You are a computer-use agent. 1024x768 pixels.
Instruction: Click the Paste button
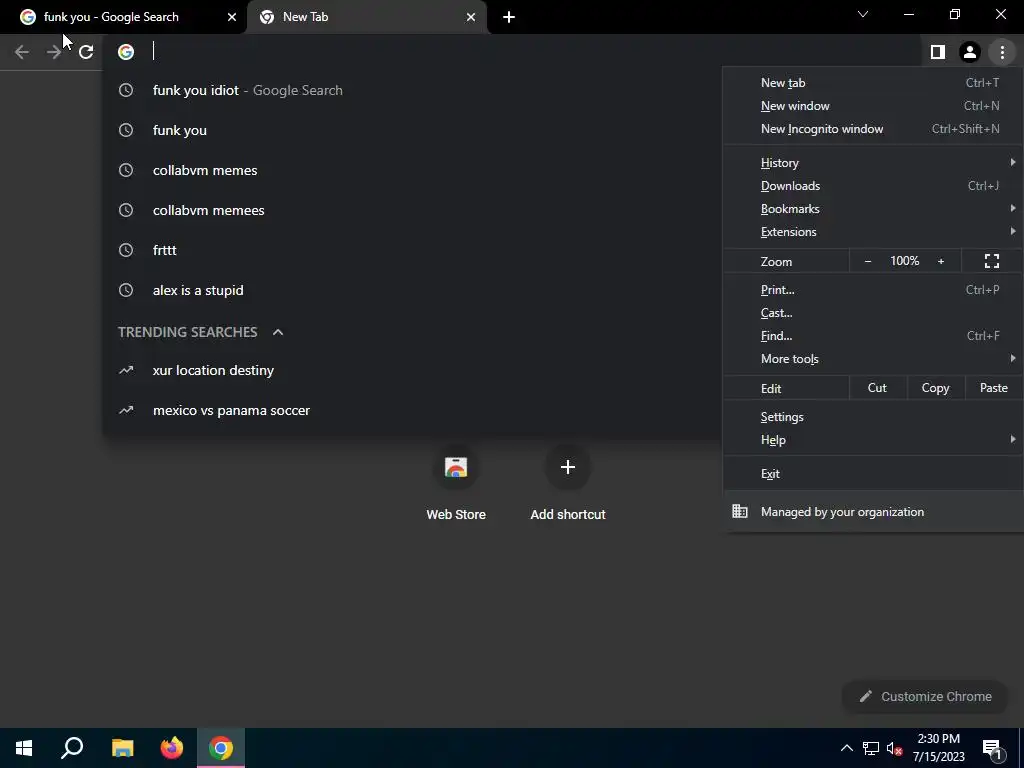[993, 388]
